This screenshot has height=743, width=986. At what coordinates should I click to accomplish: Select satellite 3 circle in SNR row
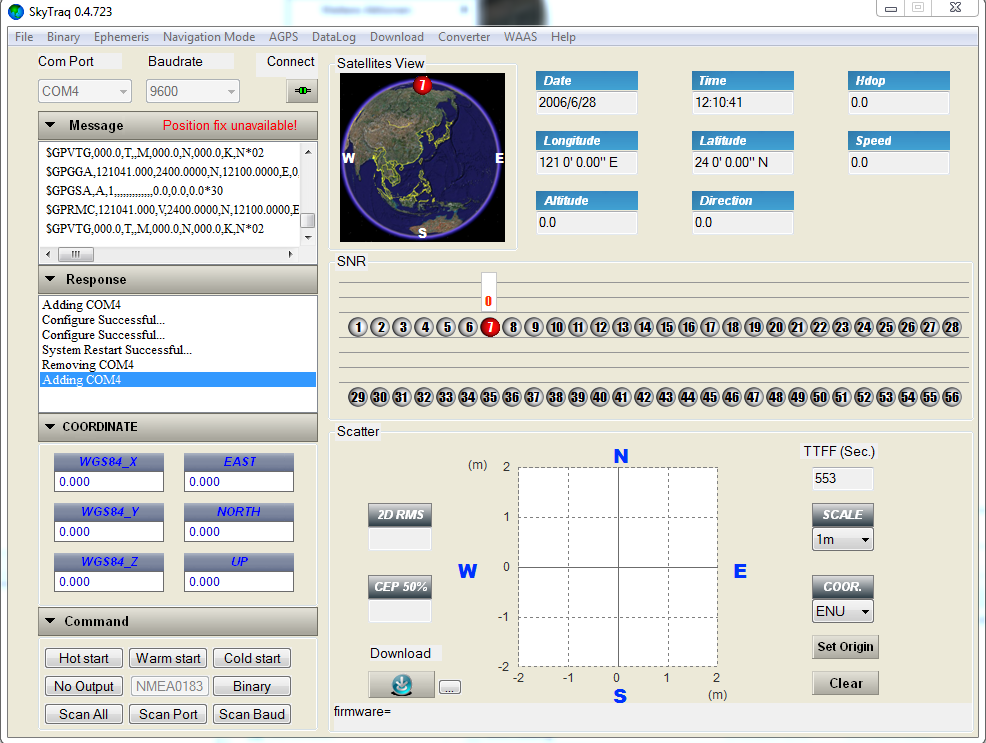click(x=402, y=327)
